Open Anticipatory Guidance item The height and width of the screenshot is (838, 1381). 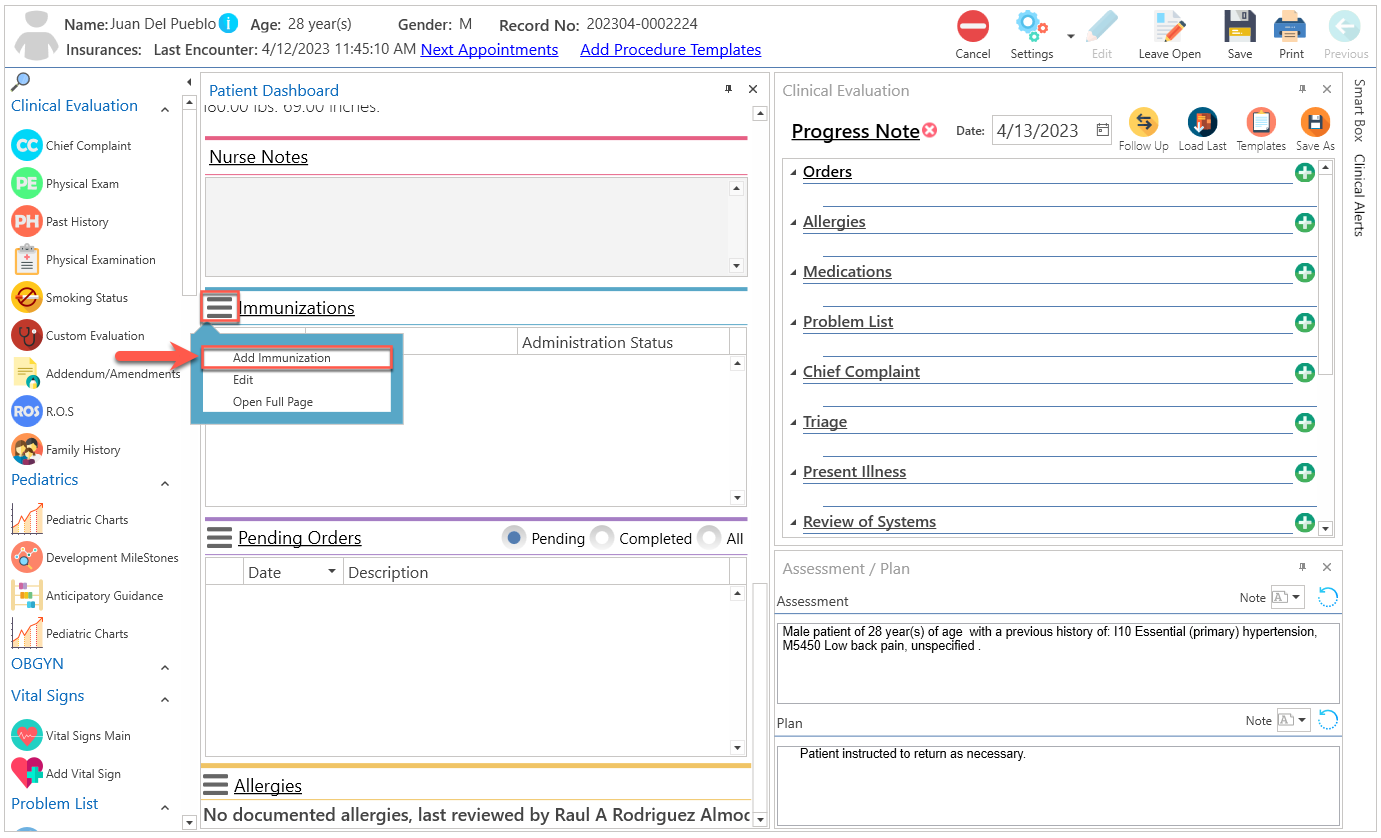[87, 596]
